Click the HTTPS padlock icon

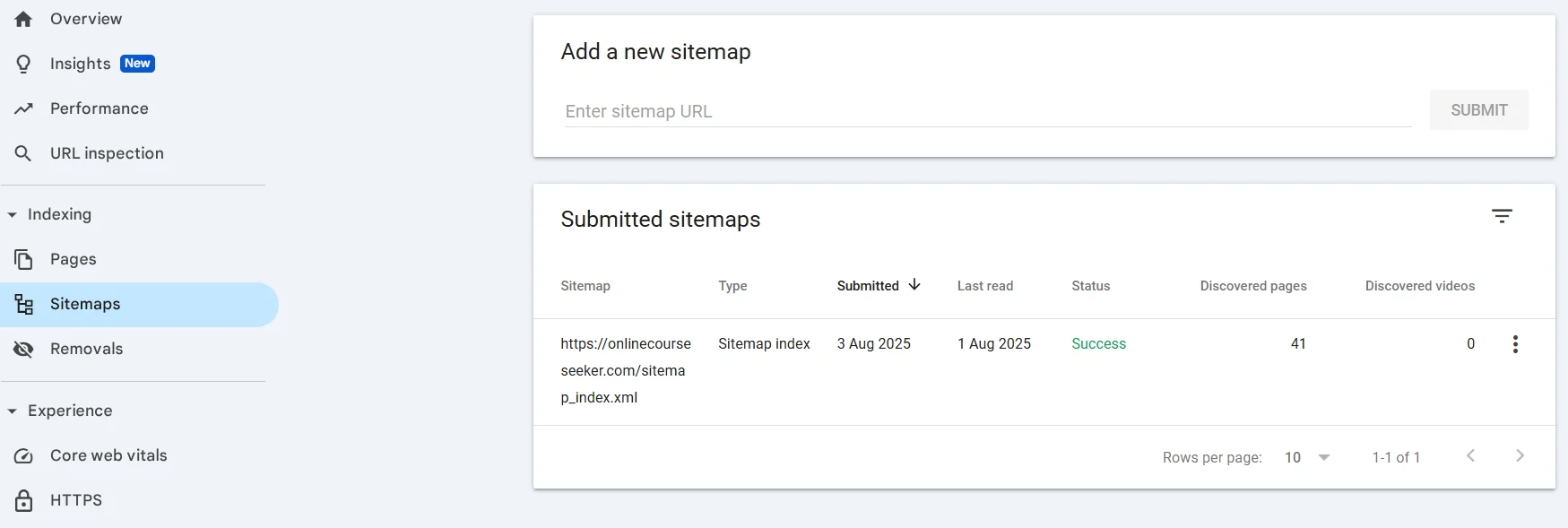click(23, 500)
